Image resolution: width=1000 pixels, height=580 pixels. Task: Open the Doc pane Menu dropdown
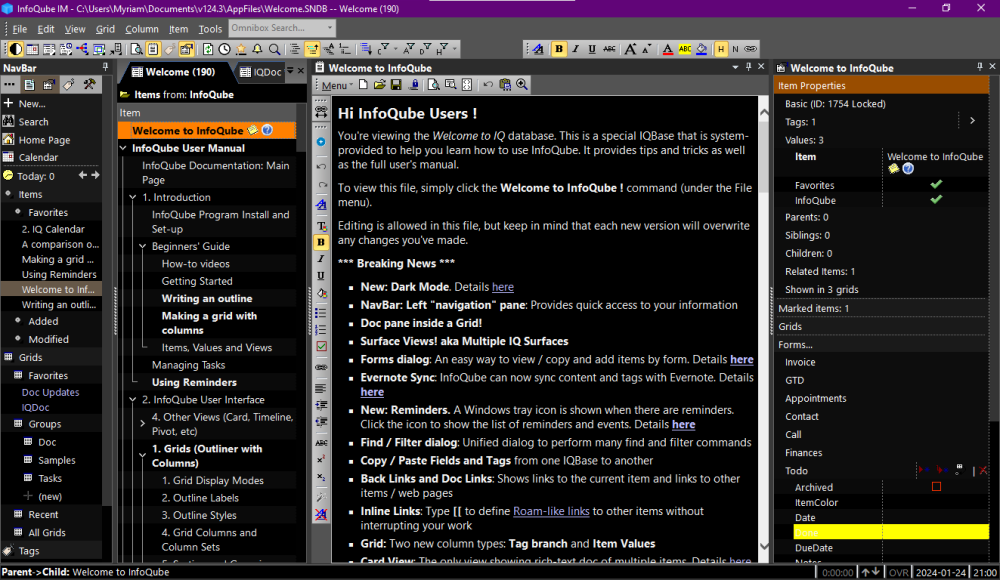pos(337,85)
